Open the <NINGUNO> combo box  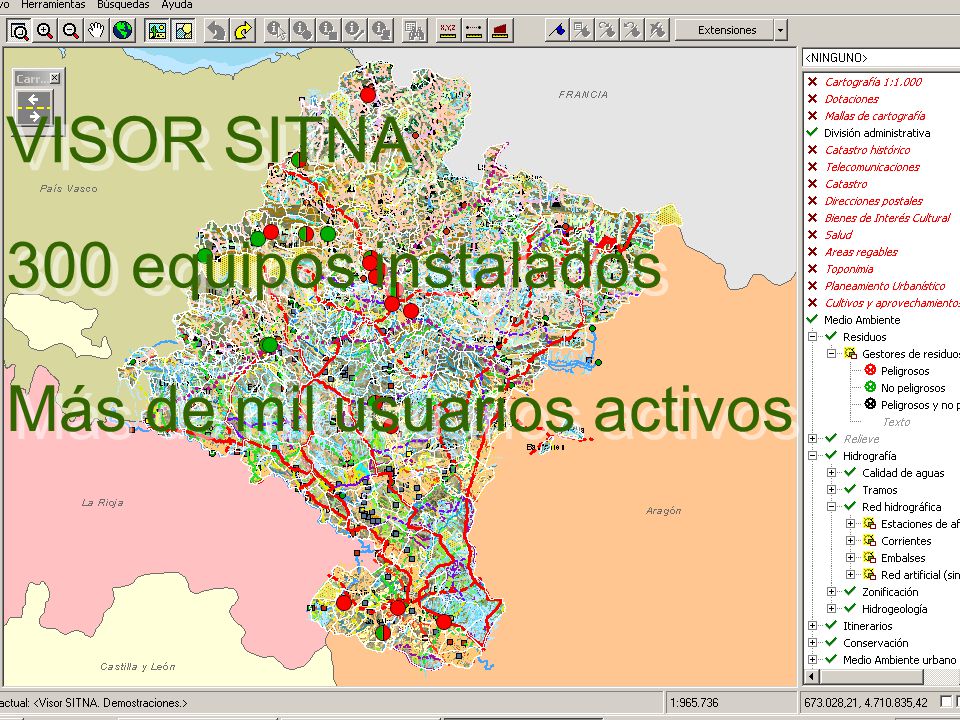tap(881, 58)
